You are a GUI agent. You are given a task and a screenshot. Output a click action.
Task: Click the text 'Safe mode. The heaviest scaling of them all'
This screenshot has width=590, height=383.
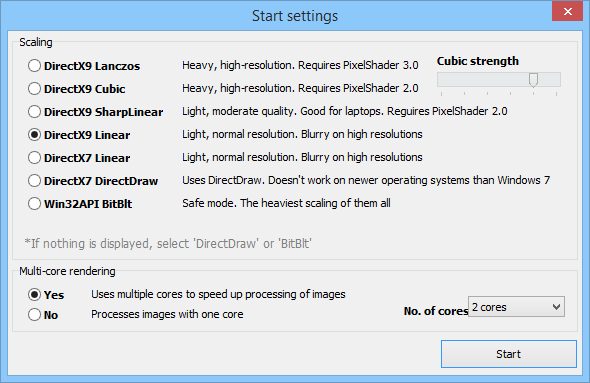(286, 203)
